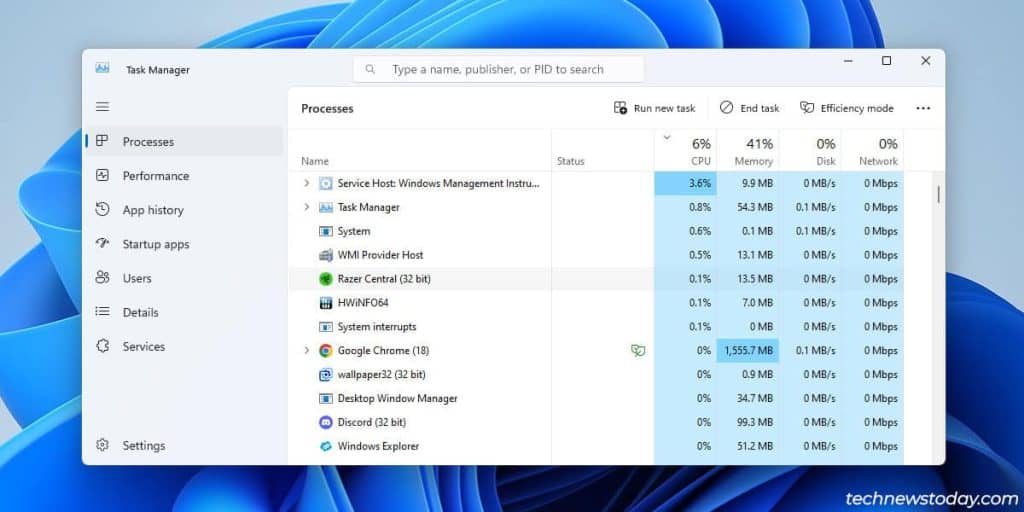Select the wallpaper32 (32 bit) name
This screenshot has height=512, width=1024.
point(381,375)
